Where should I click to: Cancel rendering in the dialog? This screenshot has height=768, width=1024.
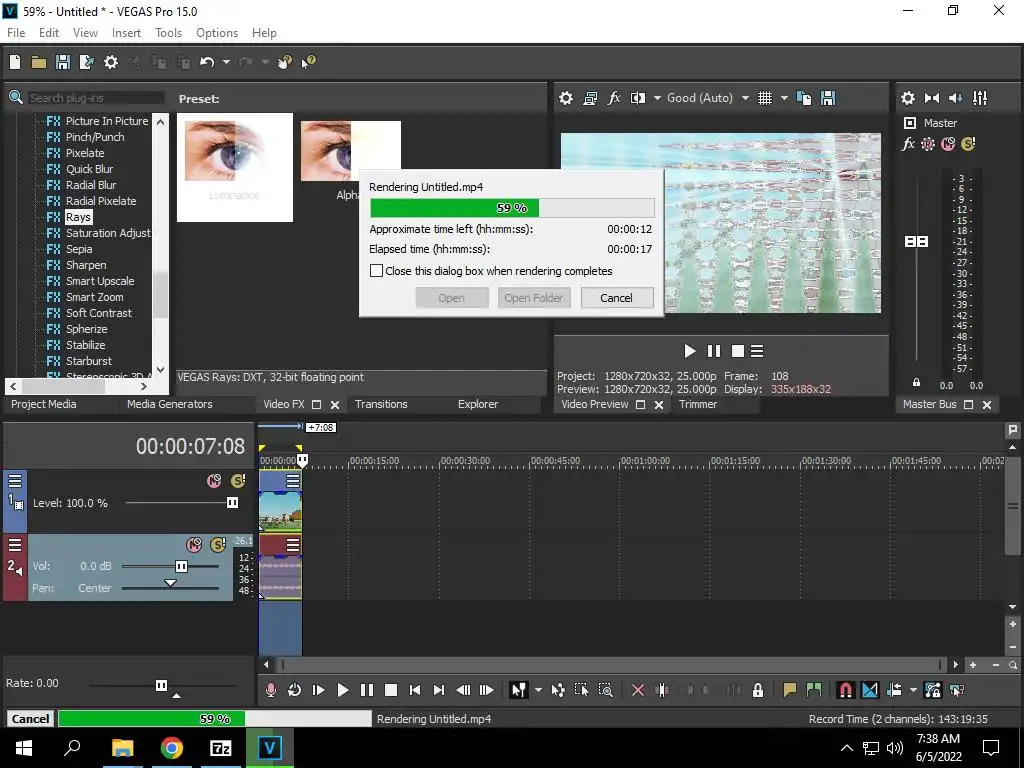point(616,298)
